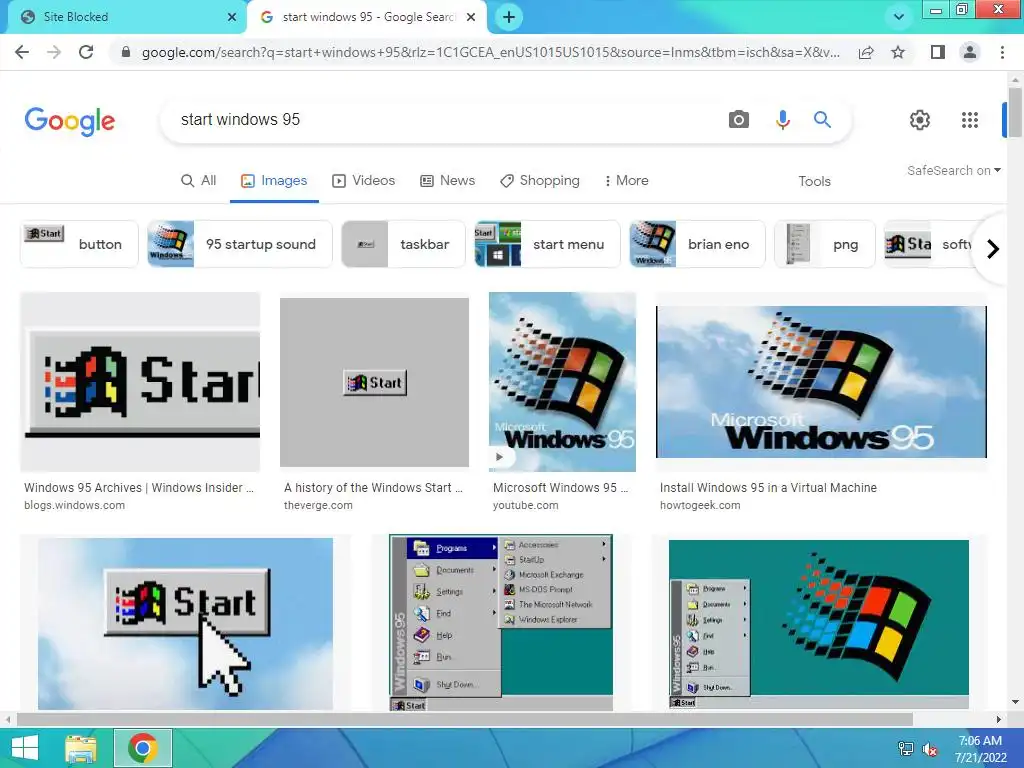Start voice search with the microphone icon
The height and width of the screenshot is (768, 1024).
782,120
